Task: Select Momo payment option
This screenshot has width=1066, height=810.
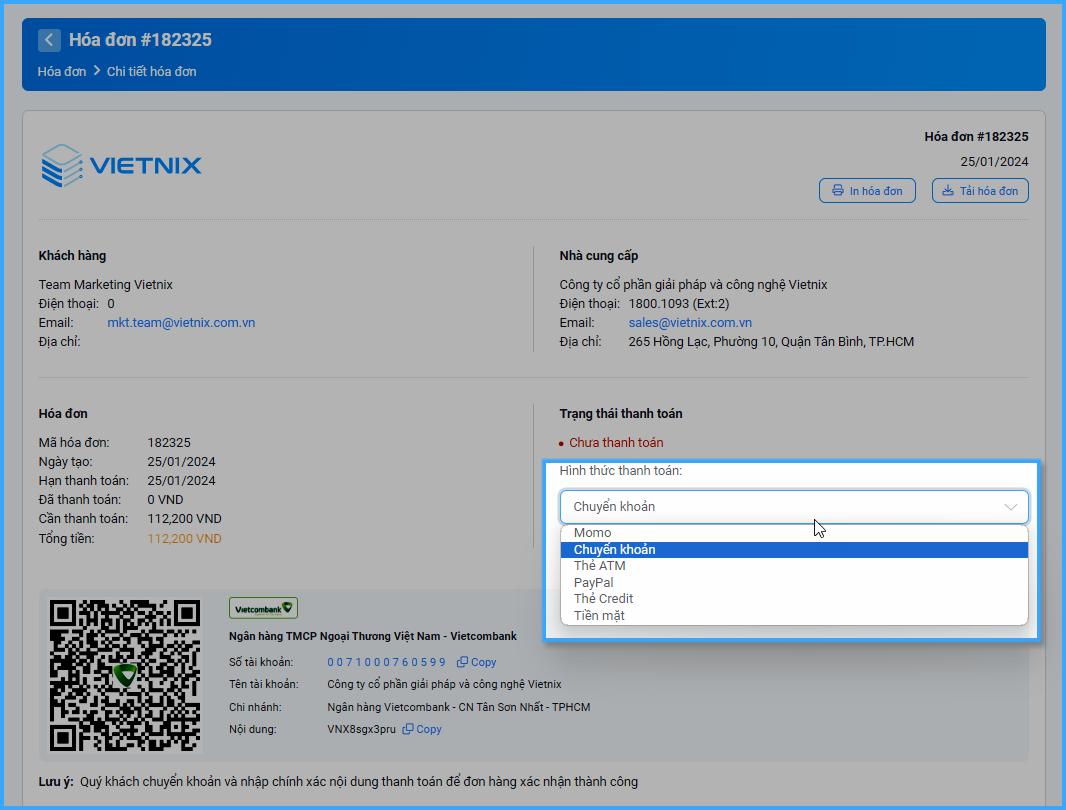Action: [593, 533]
